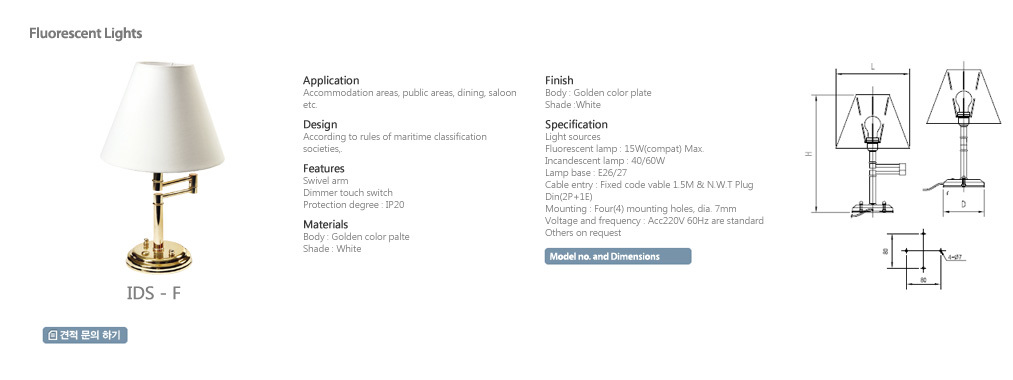Click the front view dimension drawing
Image resolution: width=1013 pixels, height=380 pixels.
859,141
